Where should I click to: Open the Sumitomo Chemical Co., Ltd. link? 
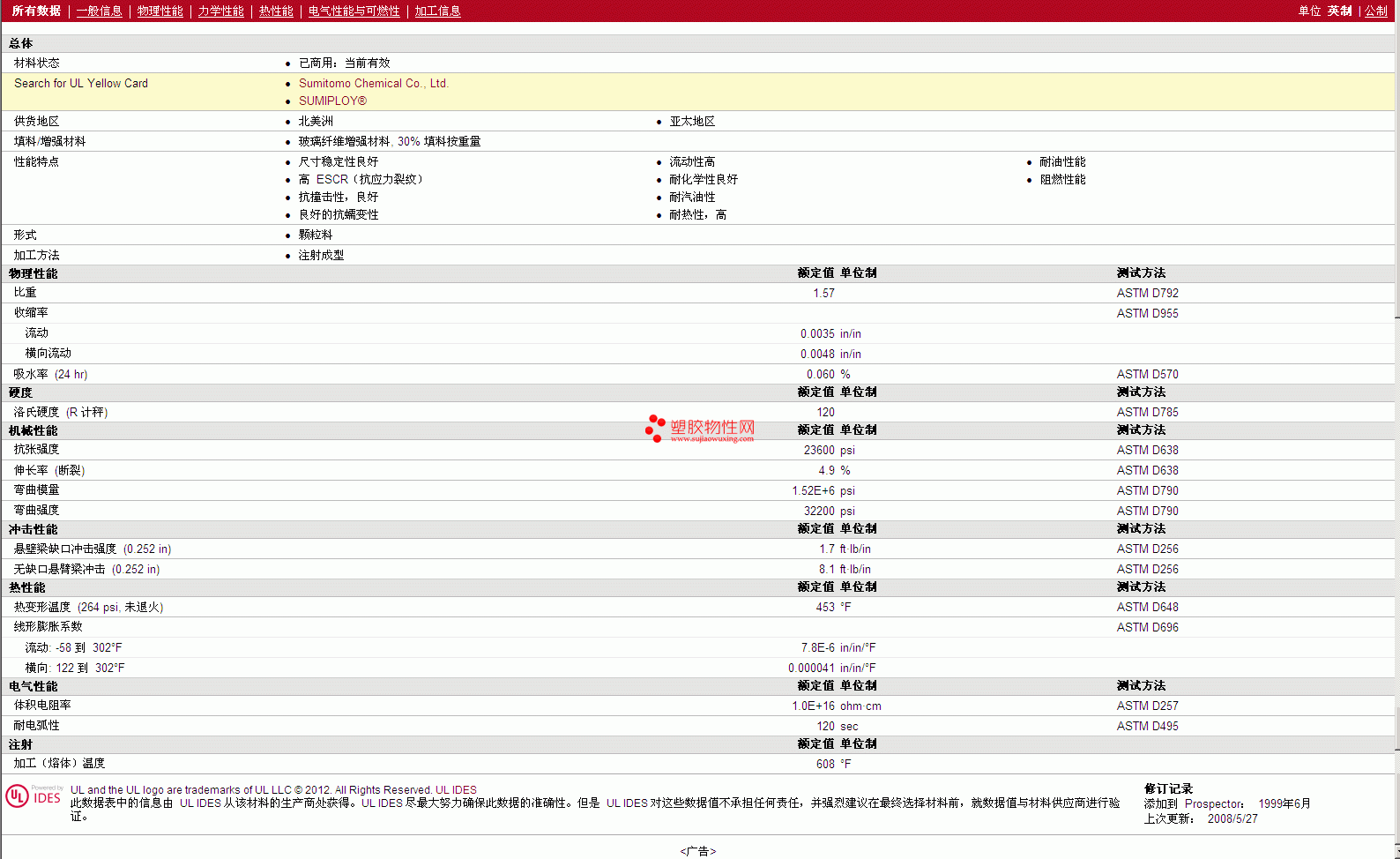pos(374,83)
